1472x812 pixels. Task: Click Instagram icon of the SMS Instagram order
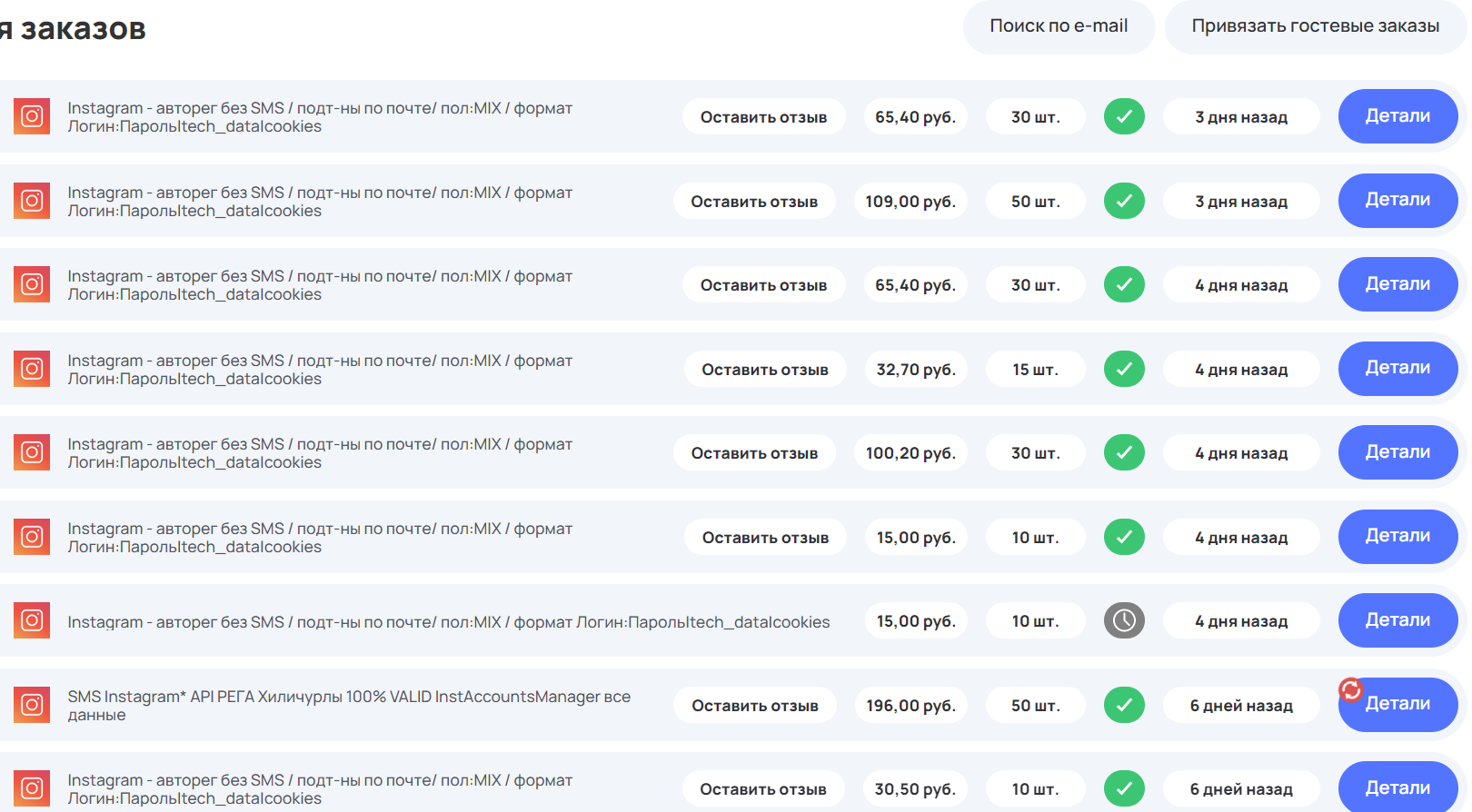click(x=32, y=705)
